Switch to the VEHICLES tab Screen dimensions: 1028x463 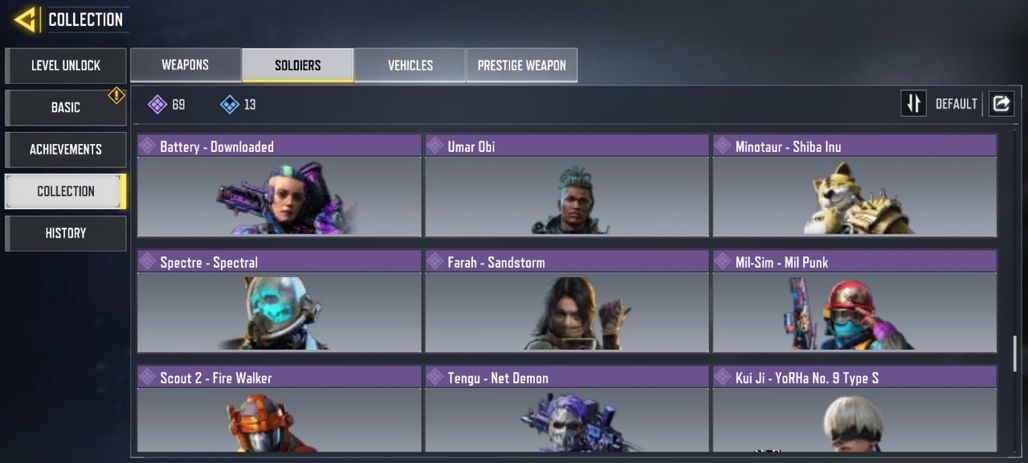coord(410,65)
